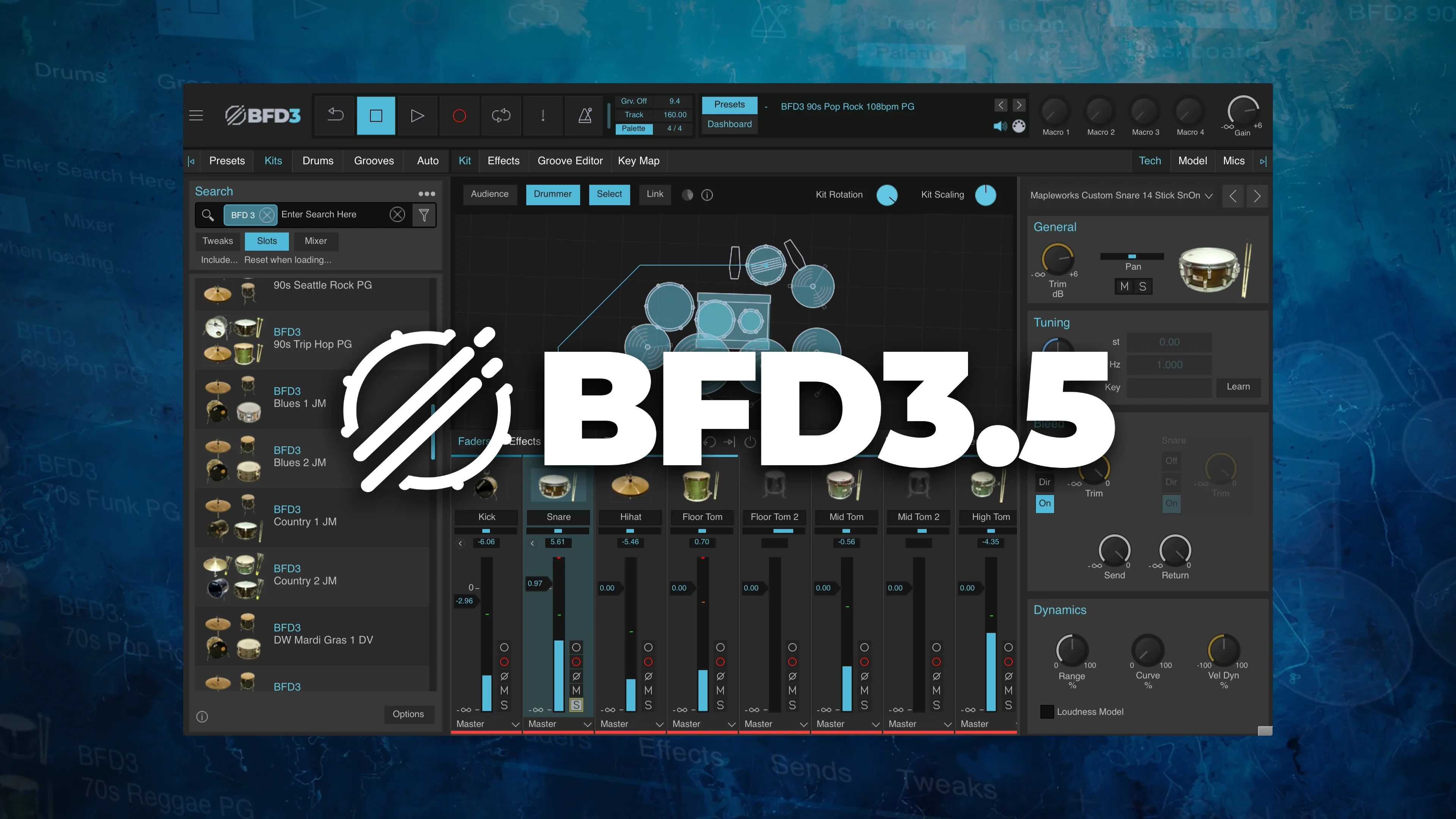Solo the drum with General panel S
1456x819 pixels.
tap(1142, 287)
